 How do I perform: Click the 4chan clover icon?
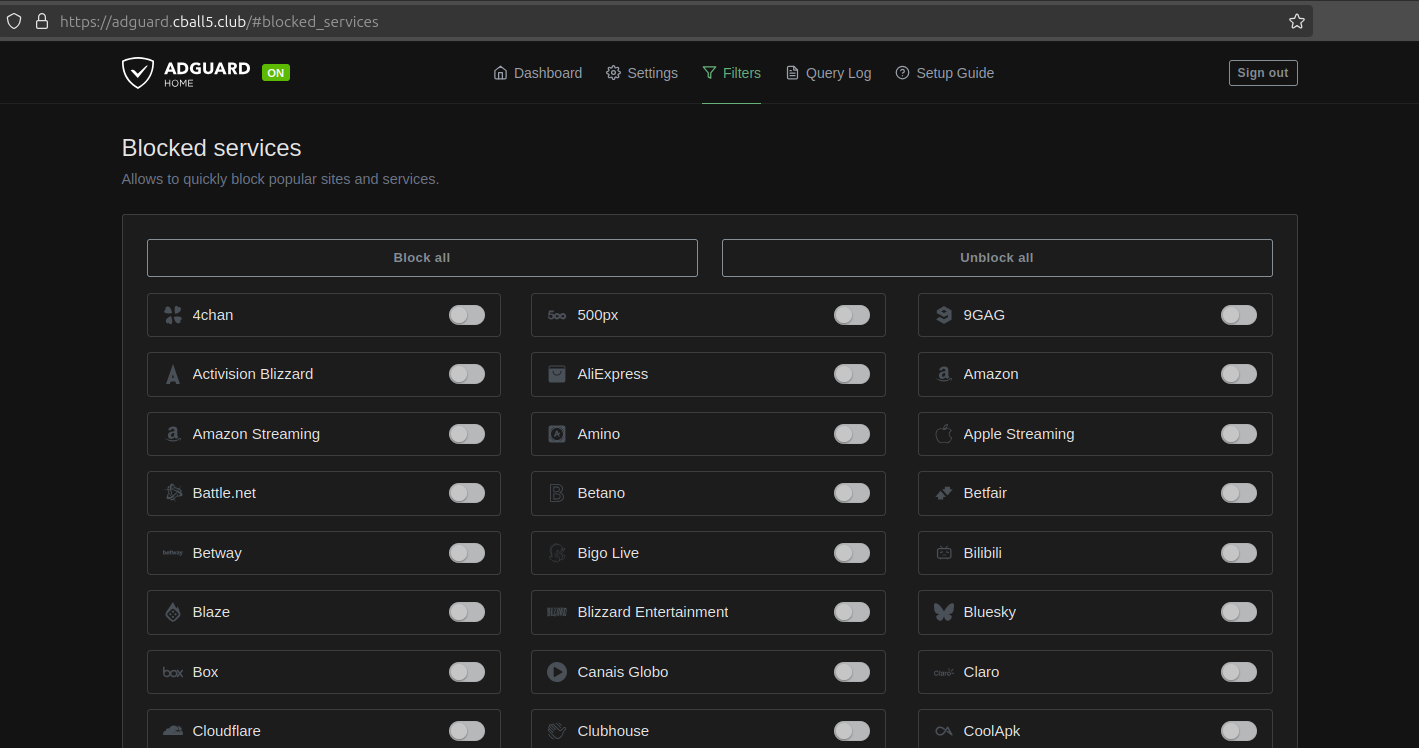(173, 315)
